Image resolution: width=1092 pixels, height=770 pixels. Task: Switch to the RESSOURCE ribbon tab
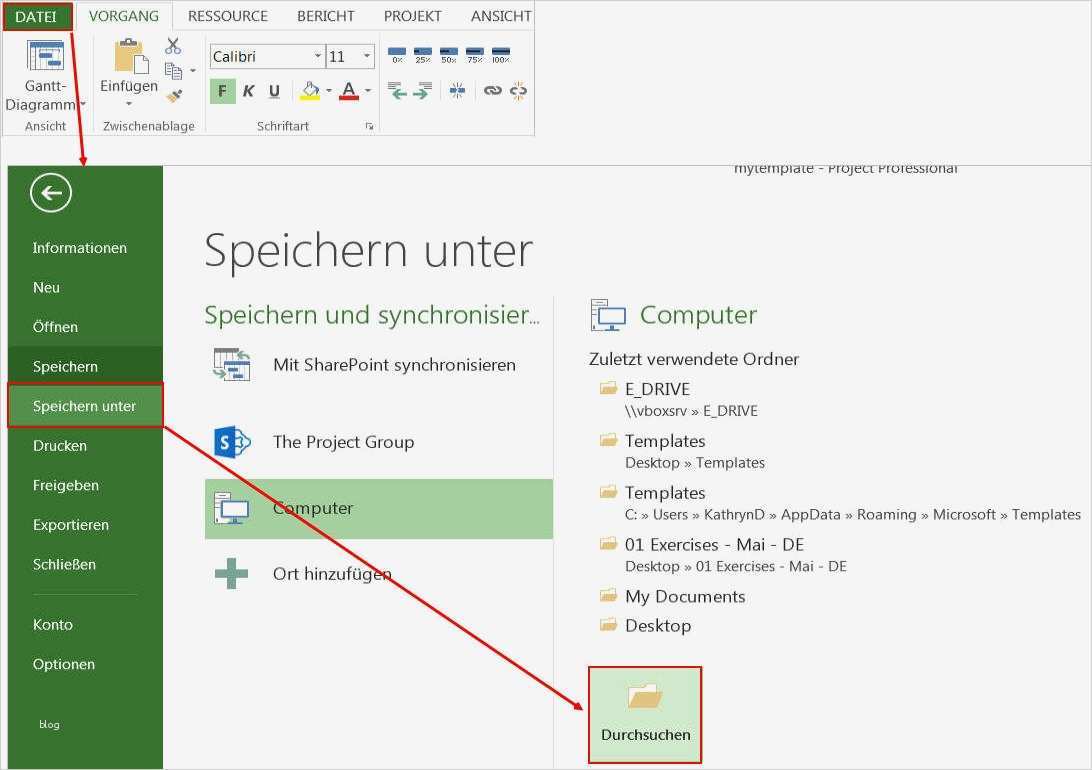tap(227, 16)
